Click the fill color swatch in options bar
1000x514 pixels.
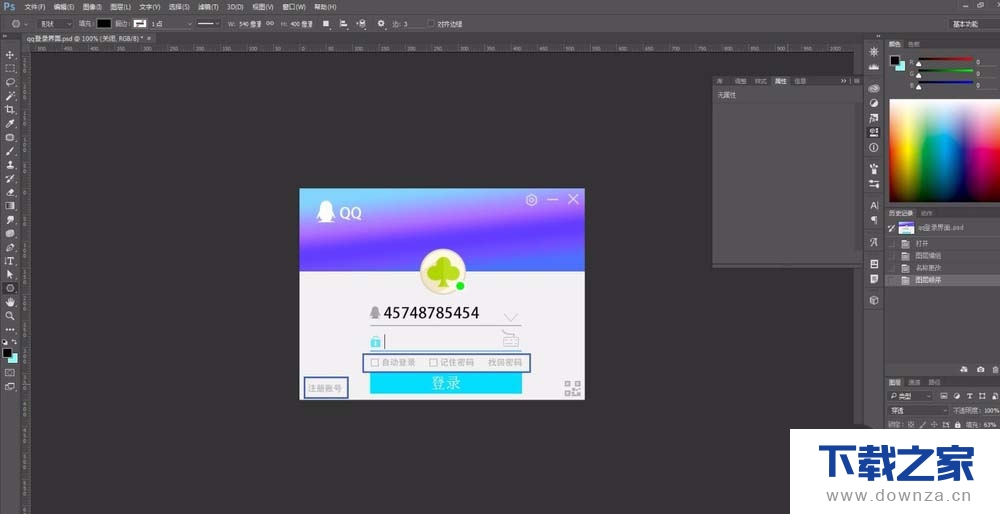point(104,24)
